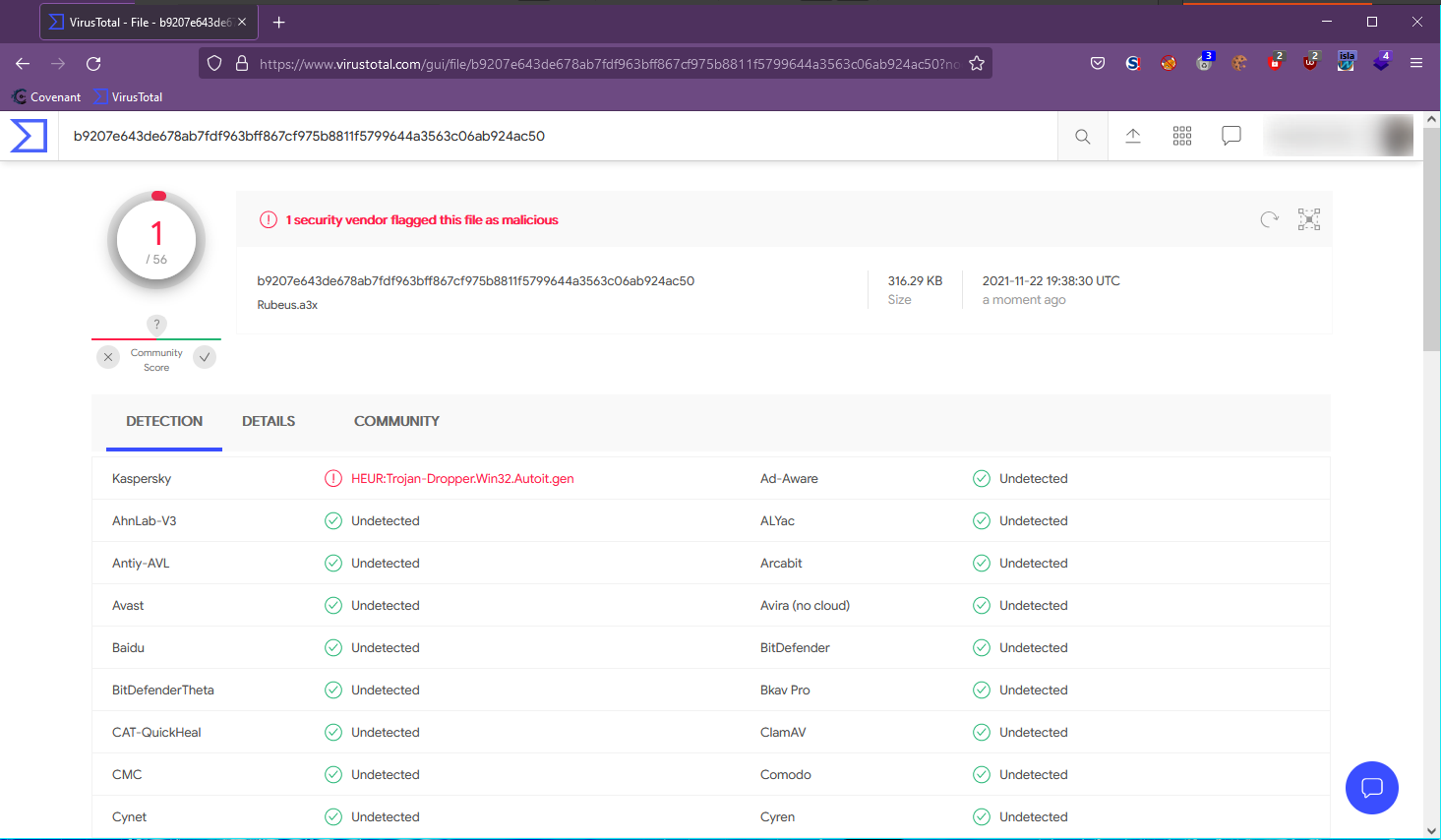Switch to the DETECTION tab
Image resolution: width=1441 pixels, height=840 pixels.
164,421
